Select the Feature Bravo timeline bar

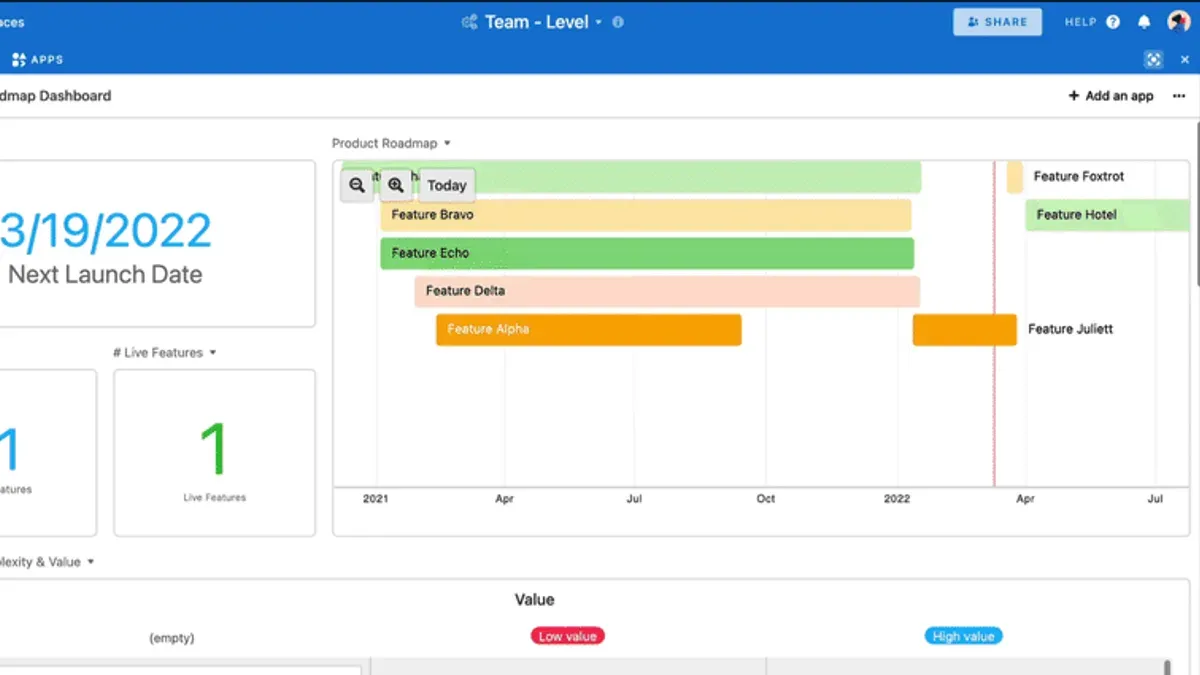coord(646,215)
